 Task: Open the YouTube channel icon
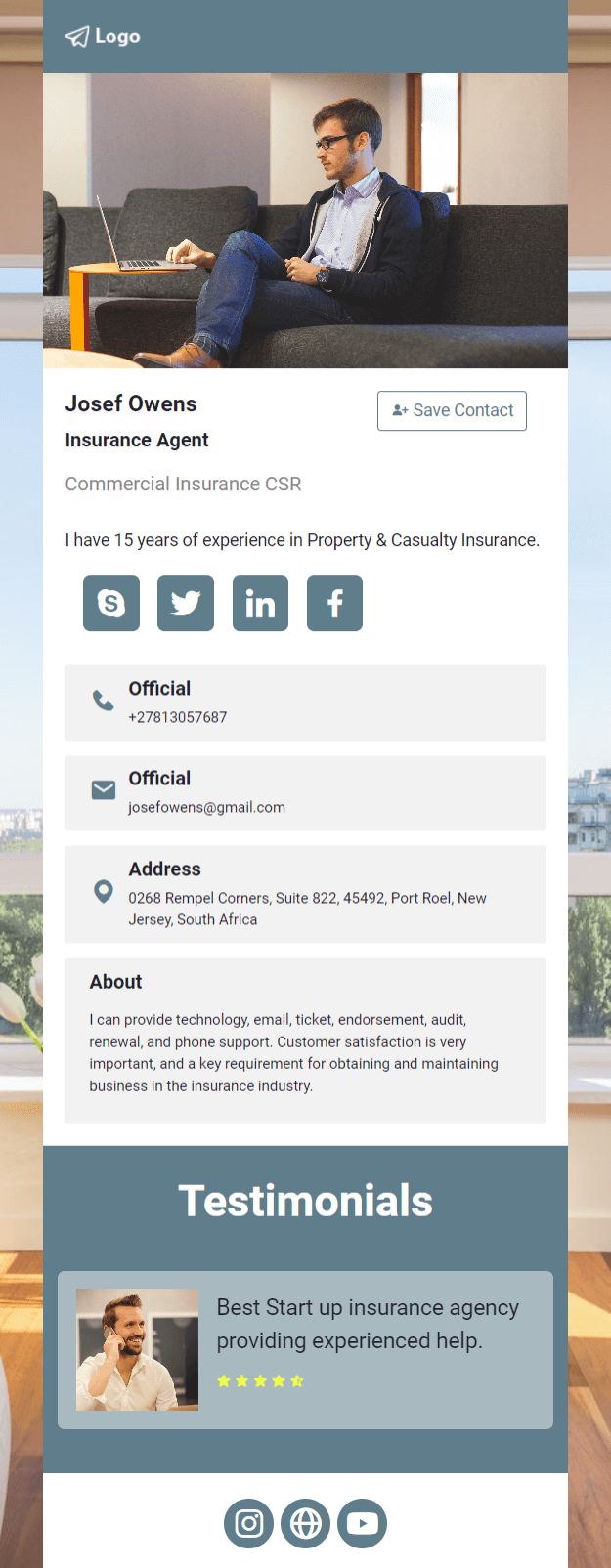(363, 1524)
